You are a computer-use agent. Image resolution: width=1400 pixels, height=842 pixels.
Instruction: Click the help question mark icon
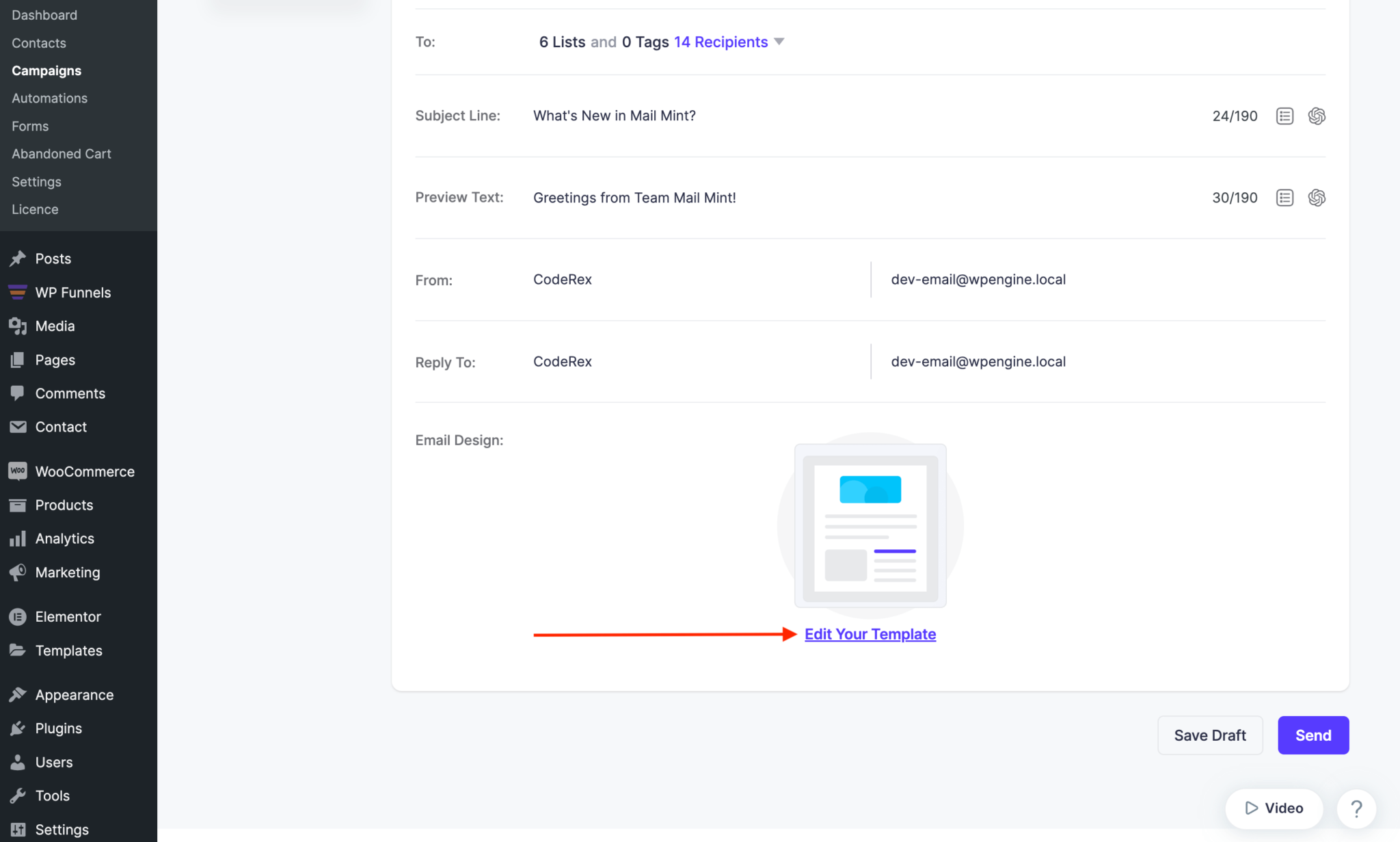pos(1356,809)
